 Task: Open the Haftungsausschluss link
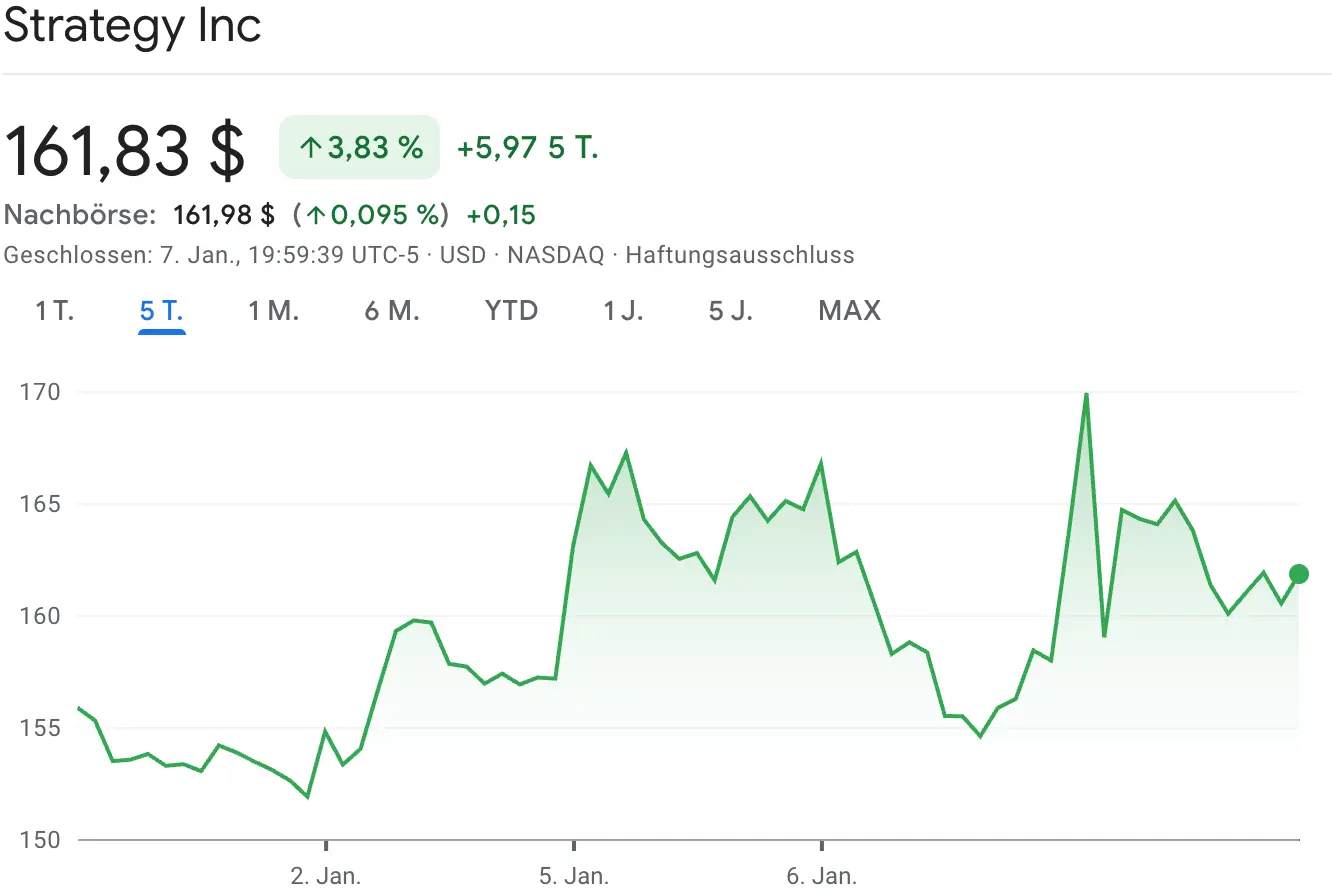coord(740,255)
